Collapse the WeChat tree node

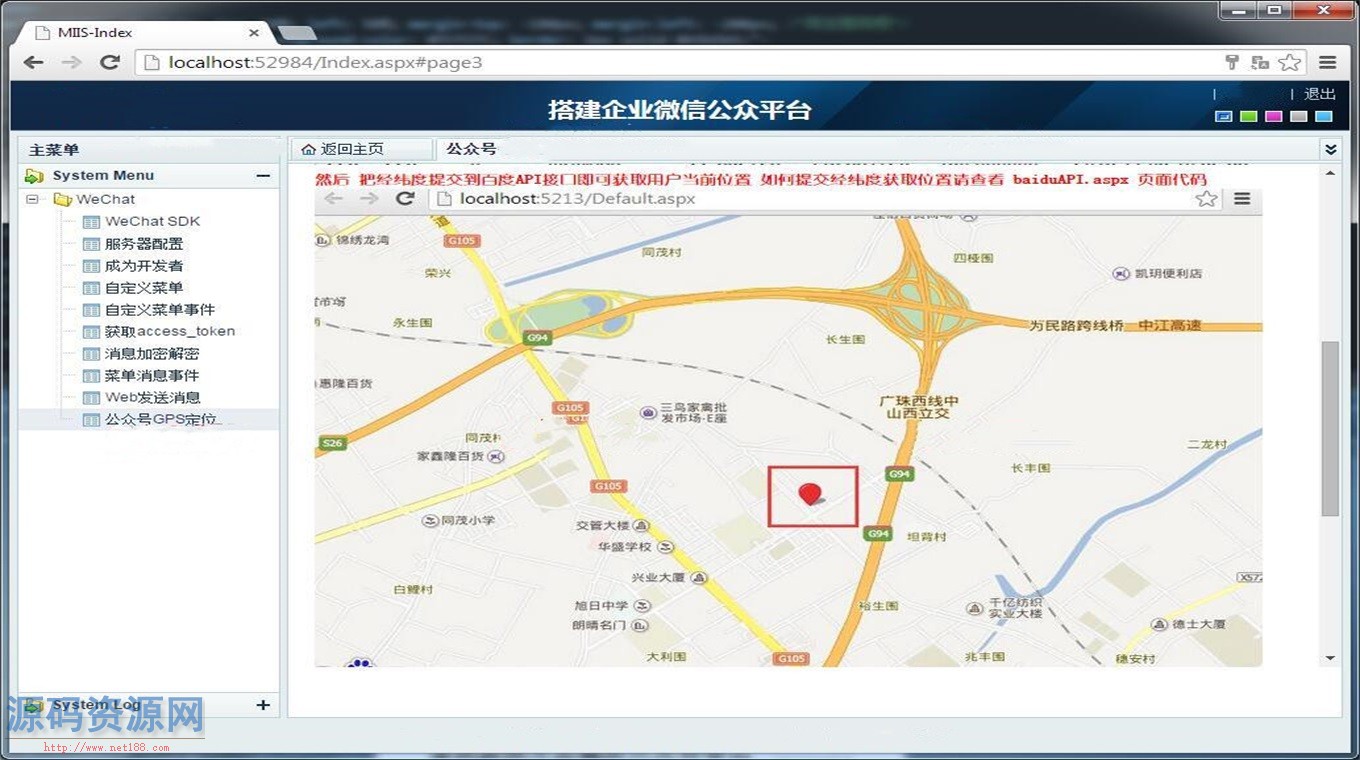click(33, 199)
